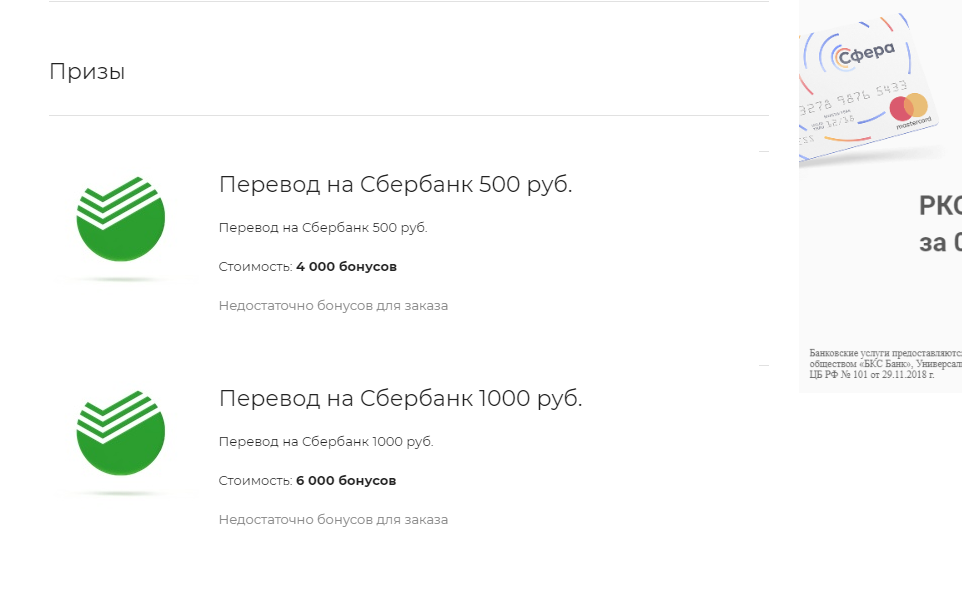
Task: Click the 'РКО' ad headline text
Action: pos(940,205)
